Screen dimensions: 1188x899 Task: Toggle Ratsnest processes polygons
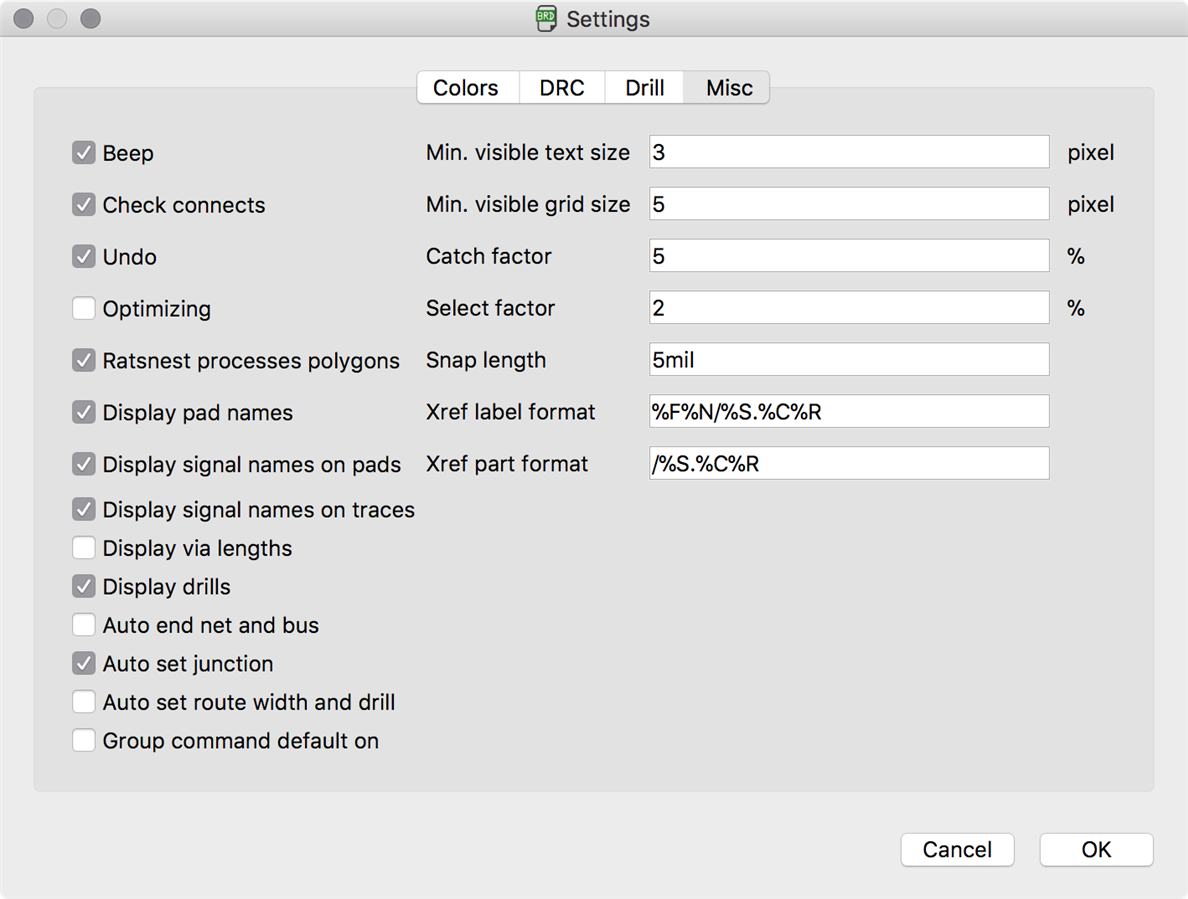(x=84, y=361)
